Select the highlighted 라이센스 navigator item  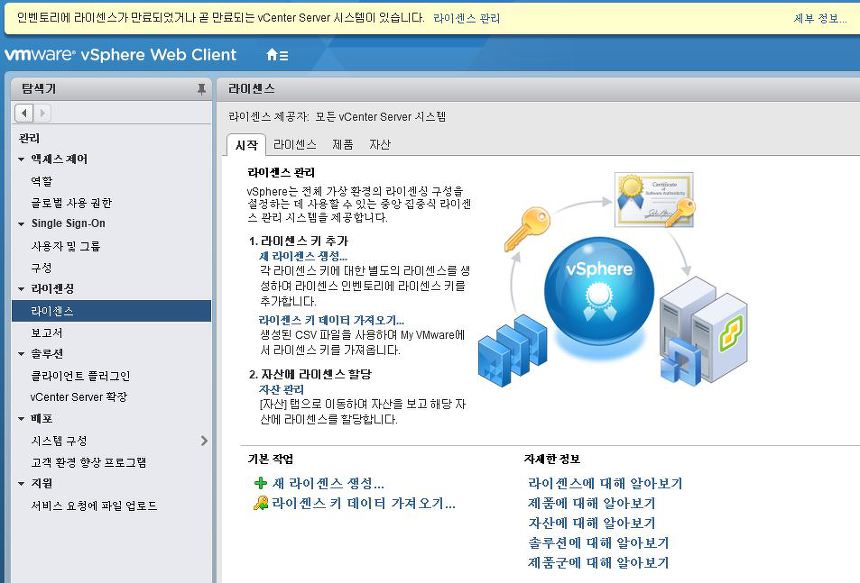tap(111, 311)
